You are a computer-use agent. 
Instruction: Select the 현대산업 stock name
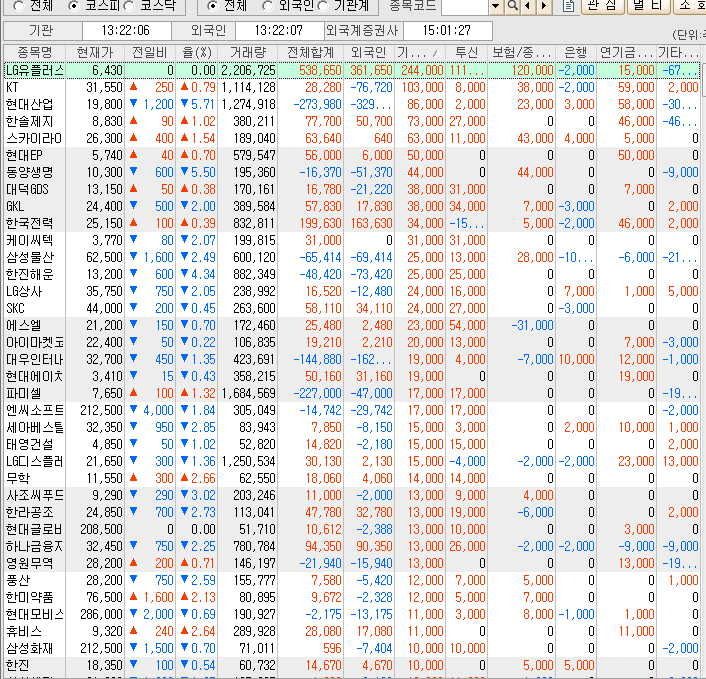pos(29,104)
